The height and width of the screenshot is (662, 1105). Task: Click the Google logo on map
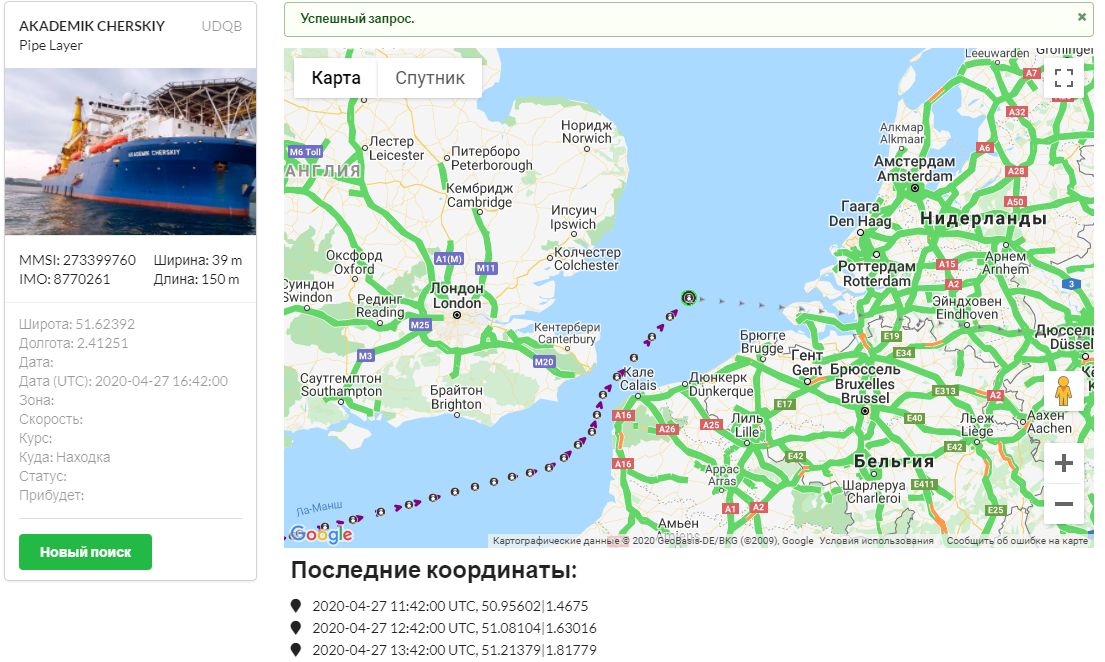click(321, 534)
